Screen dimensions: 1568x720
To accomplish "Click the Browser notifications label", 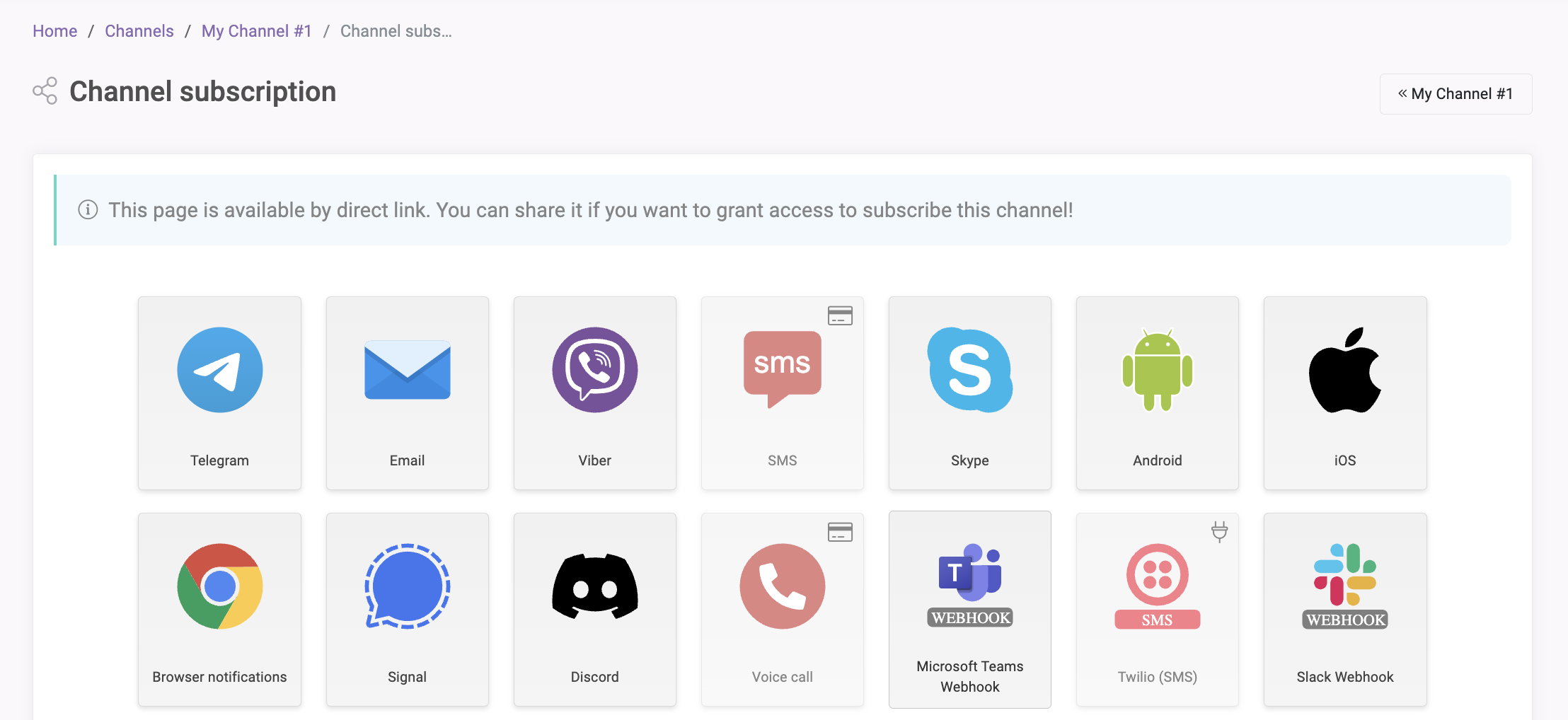I will tap(219, 677).
